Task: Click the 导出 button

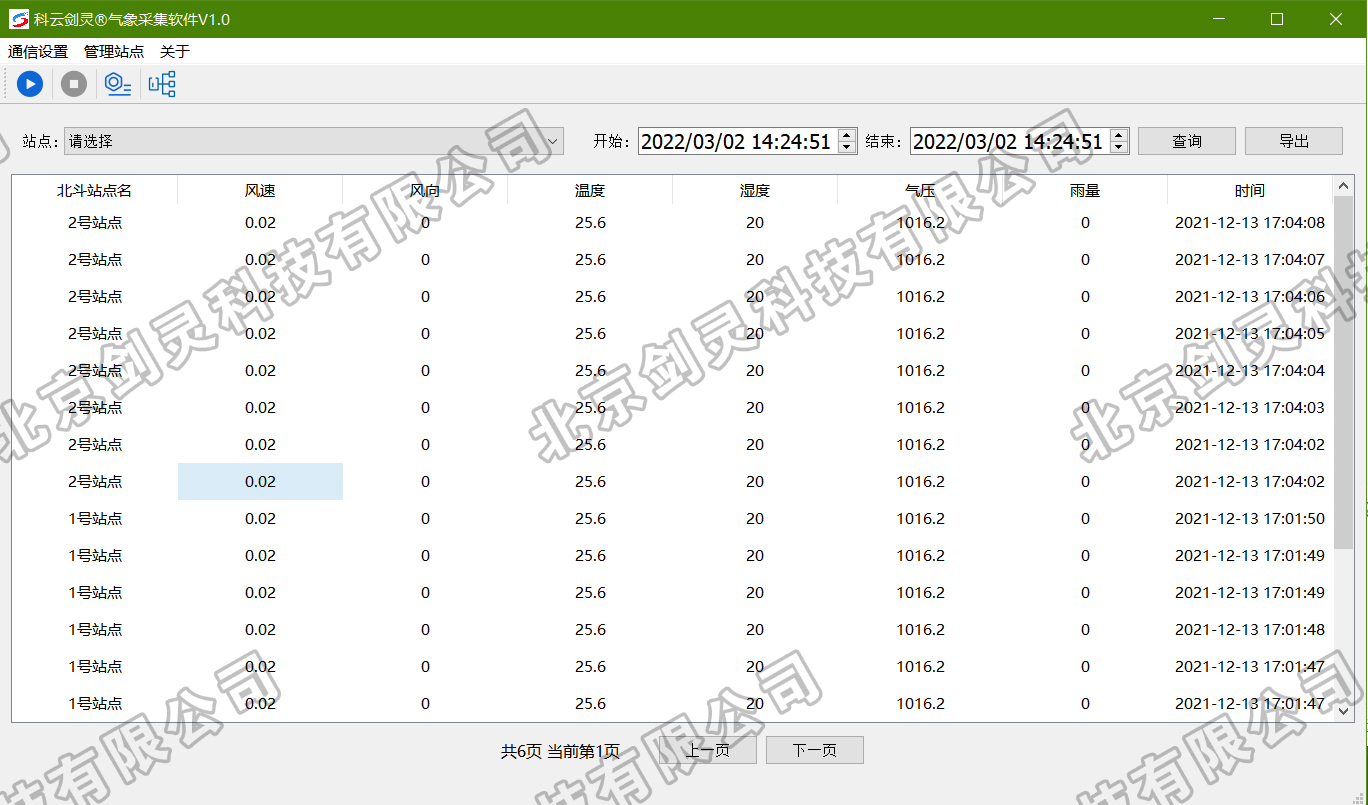Action: 1294,141
